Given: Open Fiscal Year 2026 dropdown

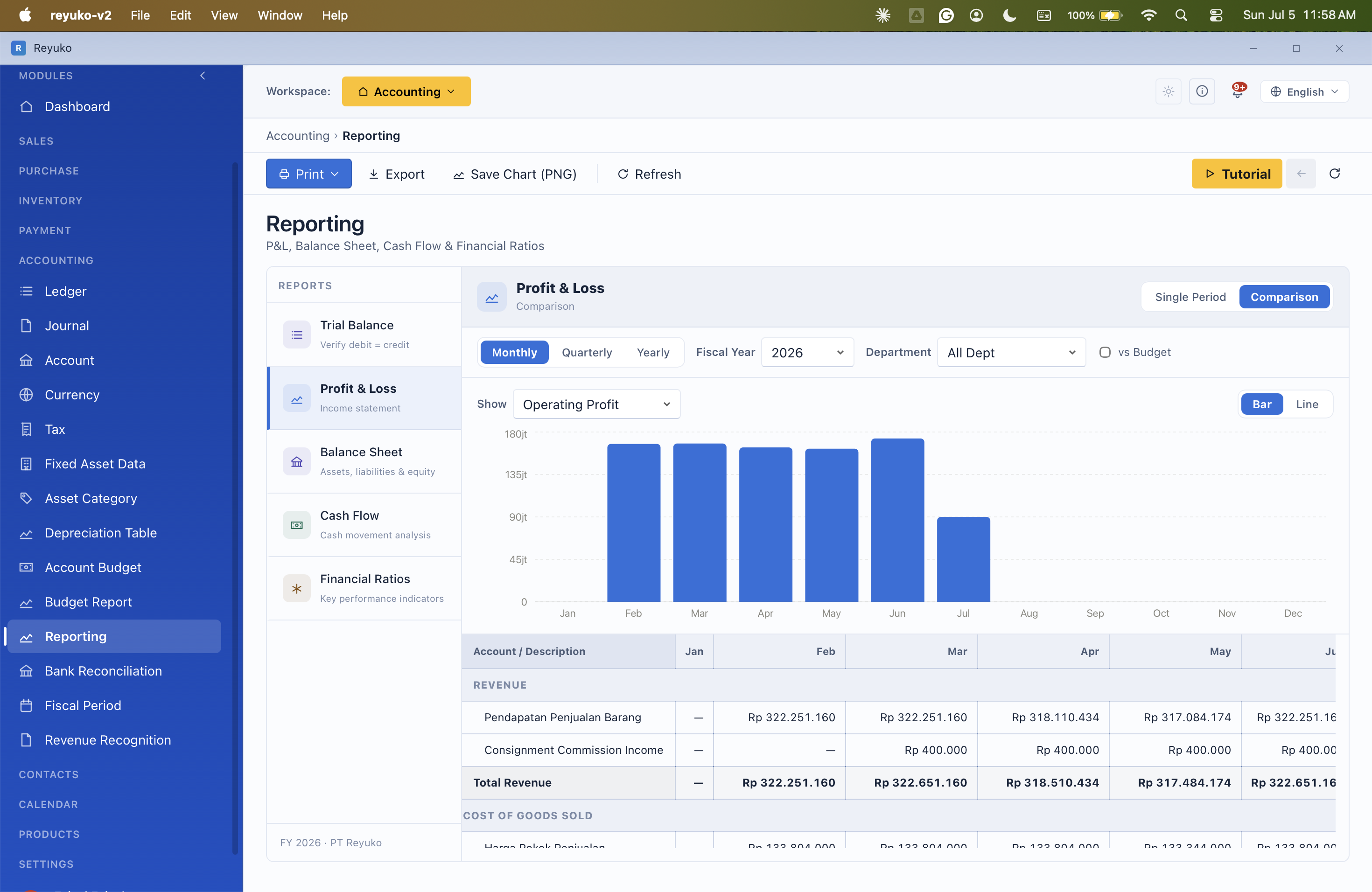Looking at the screenshot, I should [x=807, y=352].
